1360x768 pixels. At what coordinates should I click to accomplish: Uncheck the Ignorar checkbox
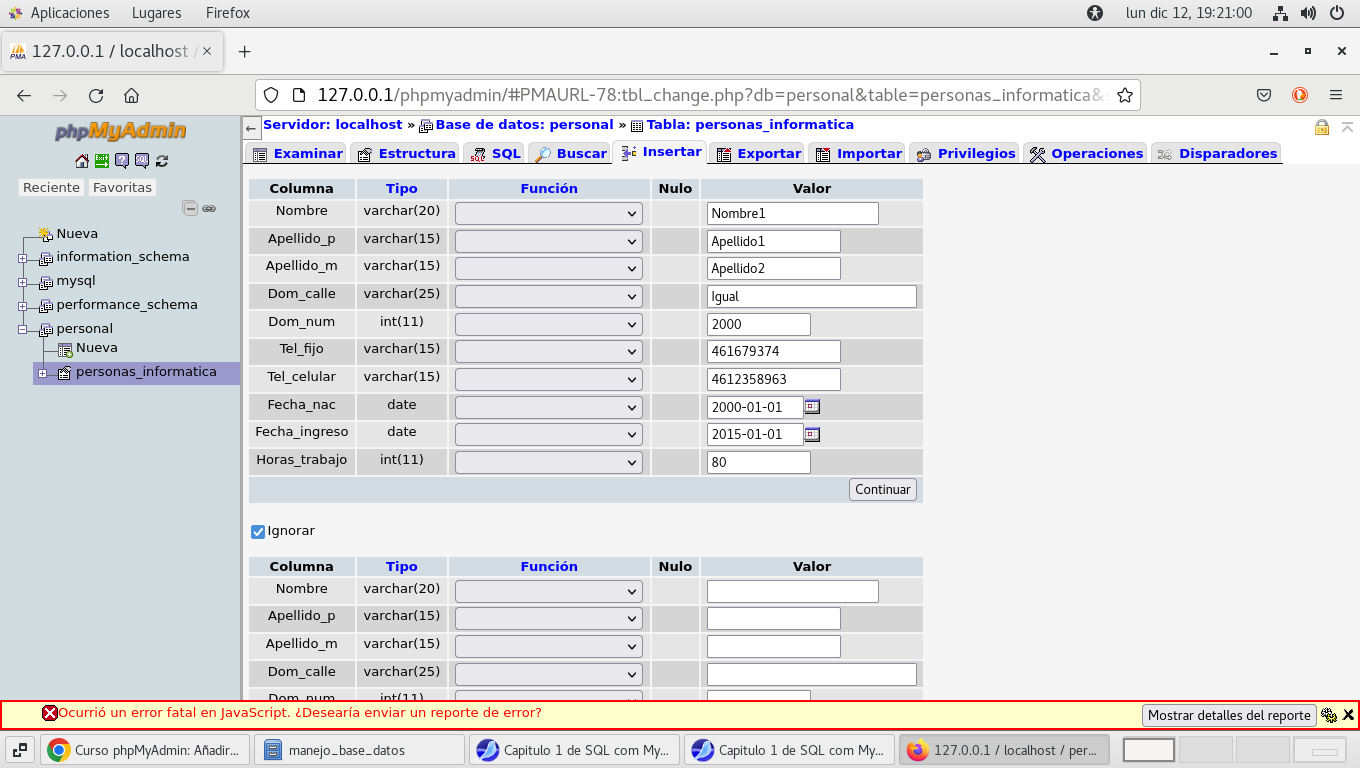(x=258, y=532)
